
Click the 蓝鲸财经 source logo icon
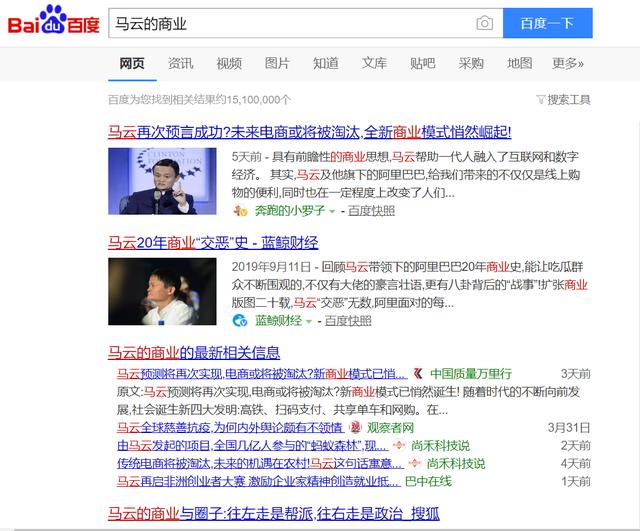[x=240, y=320]
